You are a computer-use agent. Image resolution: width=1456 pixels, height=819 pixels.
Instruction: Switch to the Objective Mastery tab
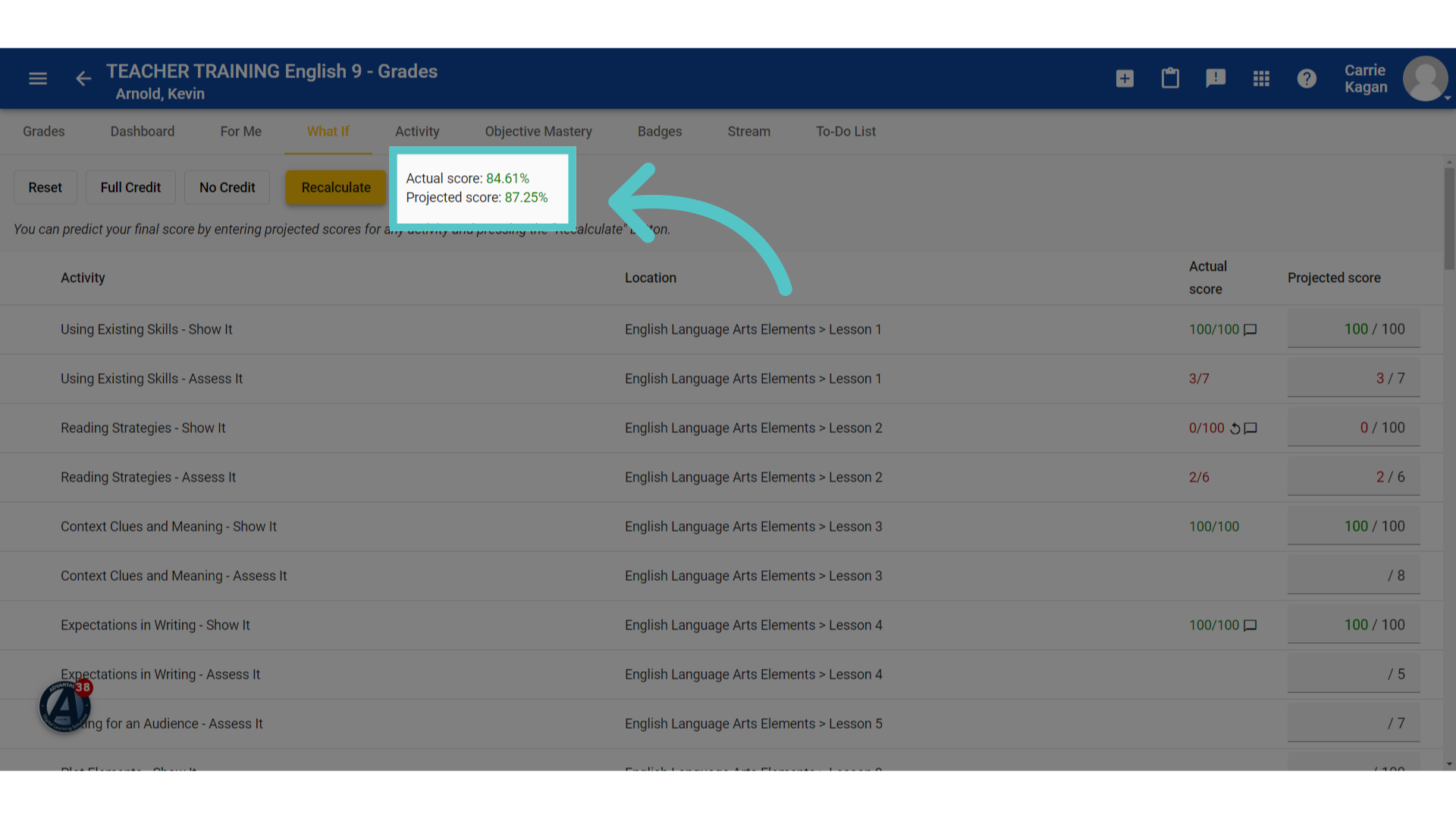point(538,131)
